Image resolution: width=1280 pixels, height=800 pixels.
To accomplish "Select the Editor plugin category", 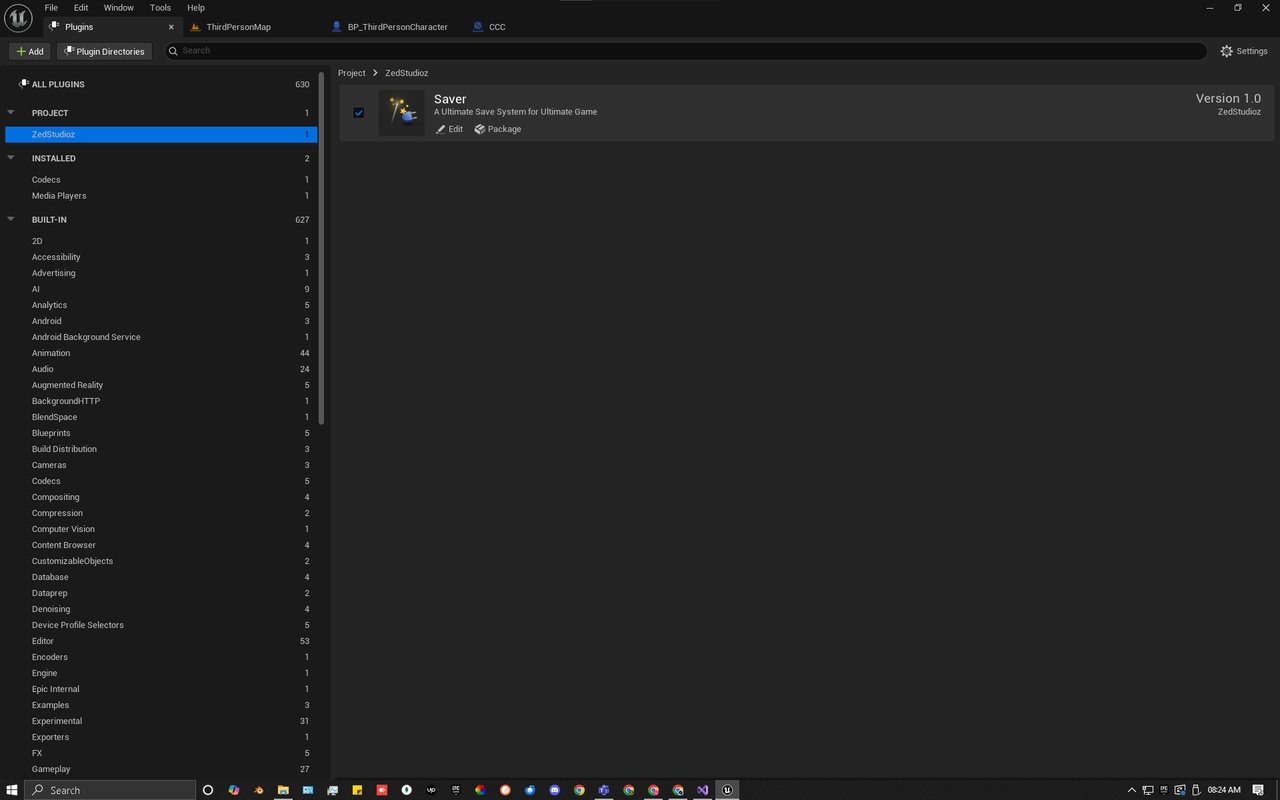I will point(161,641).
